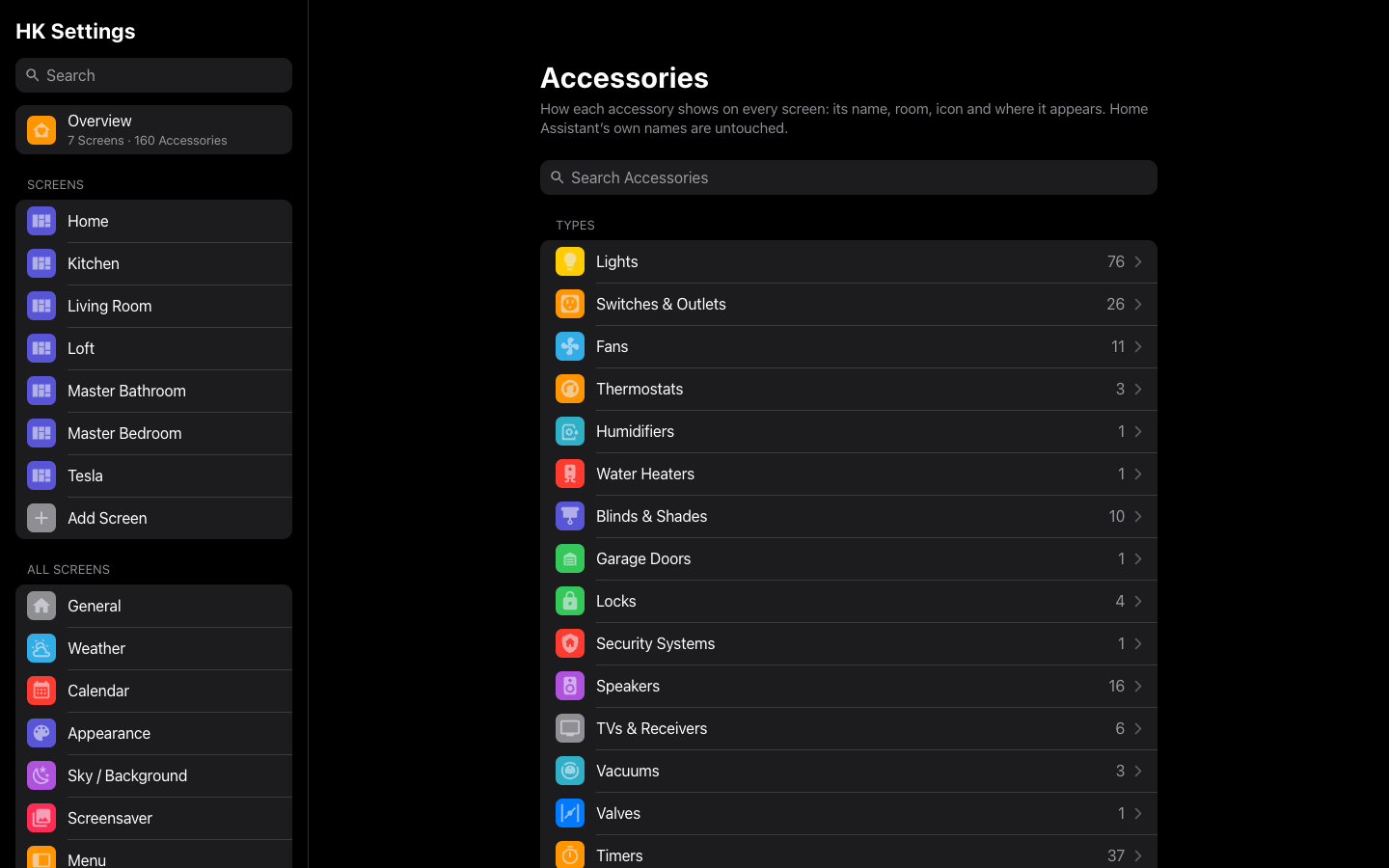Screen dimensions: 1389x868
Task: Open Speakers category chevron
Action: pyautogui.click(x=1138, y=686)
